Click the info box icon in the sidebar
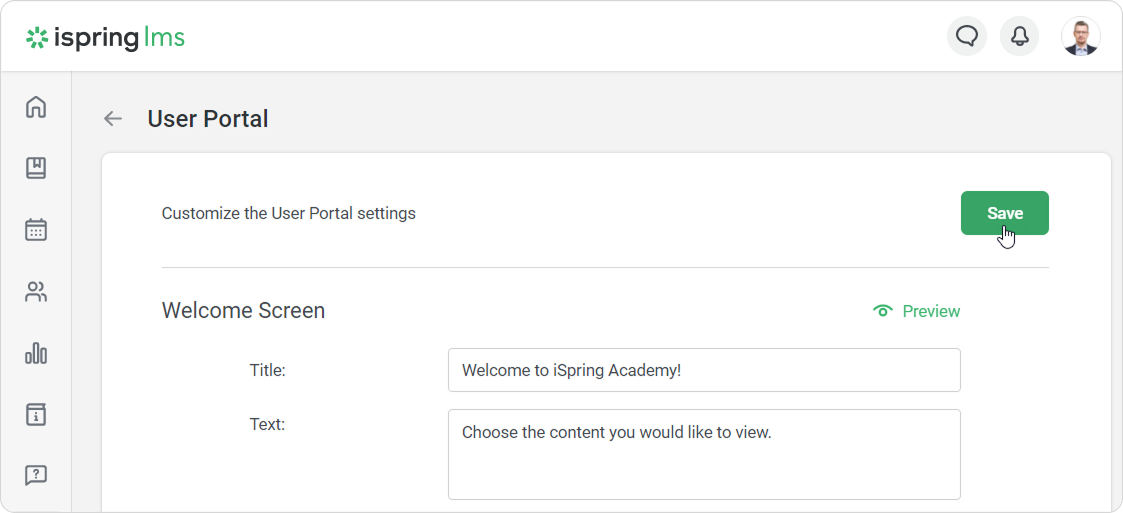Viewport: 1123px width, 513px height. 36,414
